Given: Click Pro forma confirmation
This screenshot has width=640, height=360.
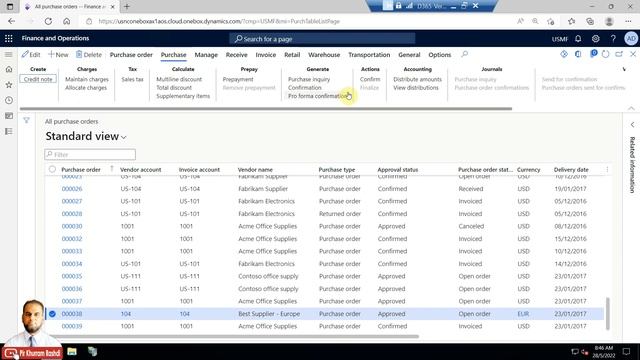Looking at the screenshot, I should pos(318,96).
